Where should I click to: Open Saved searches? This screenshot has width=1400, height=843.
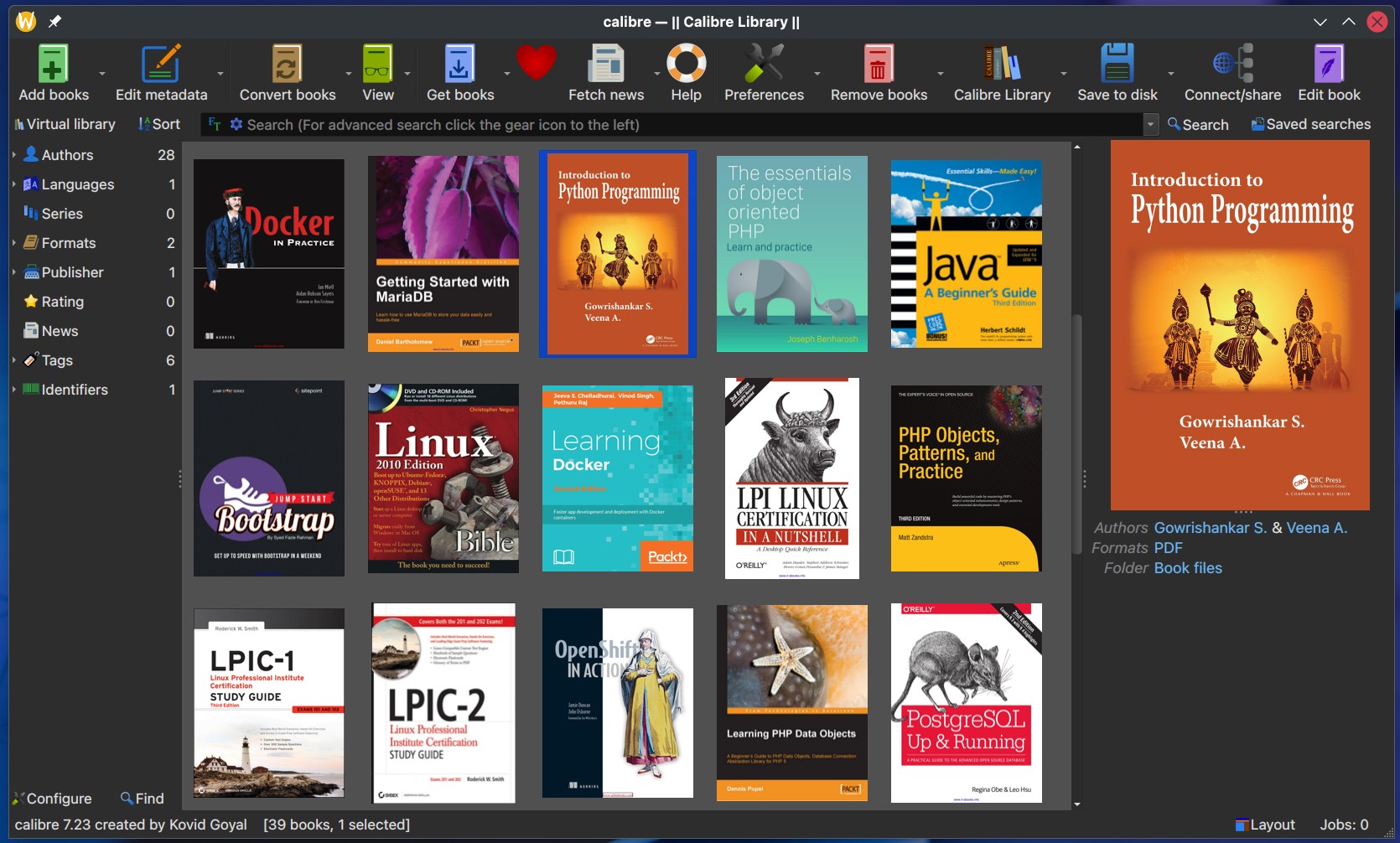tap(1310, 124)
